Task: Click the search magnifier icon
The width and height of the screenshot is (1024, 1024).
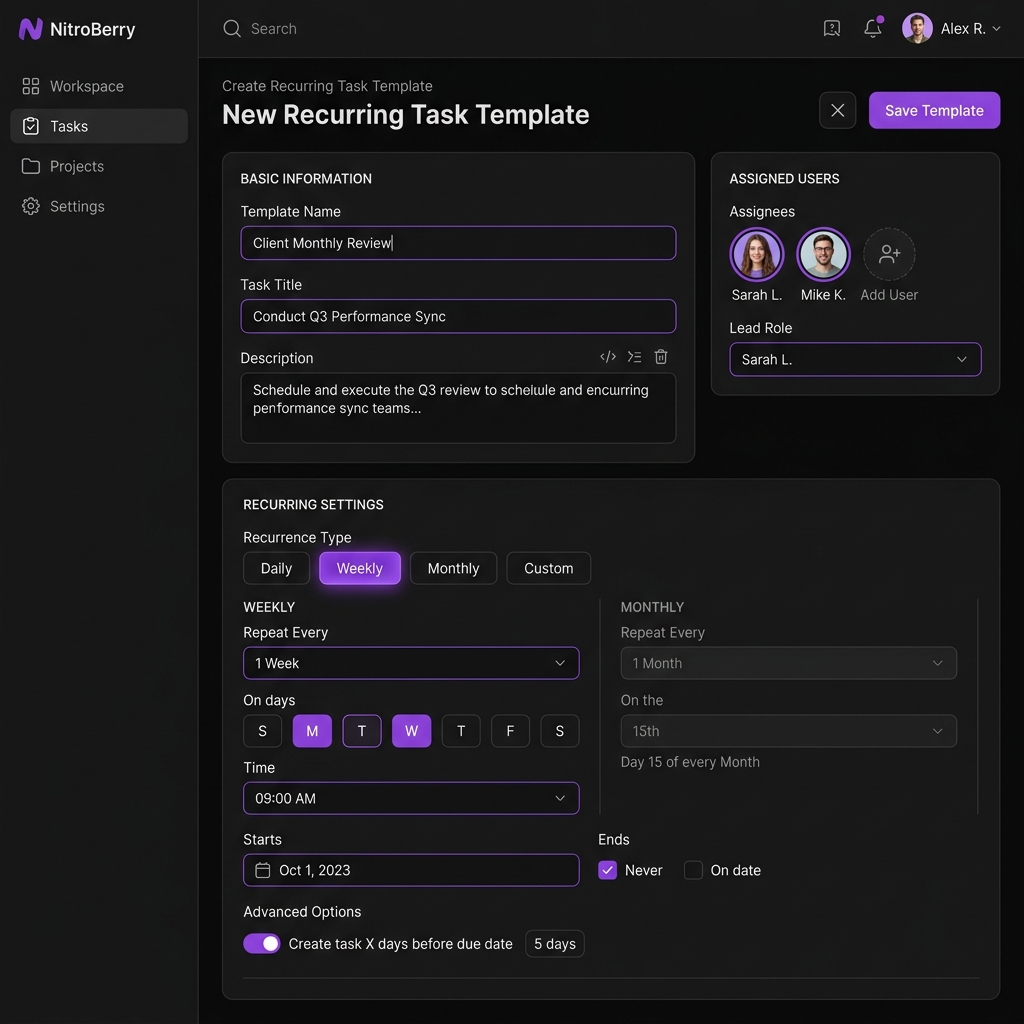Action: tap(232, 29)
